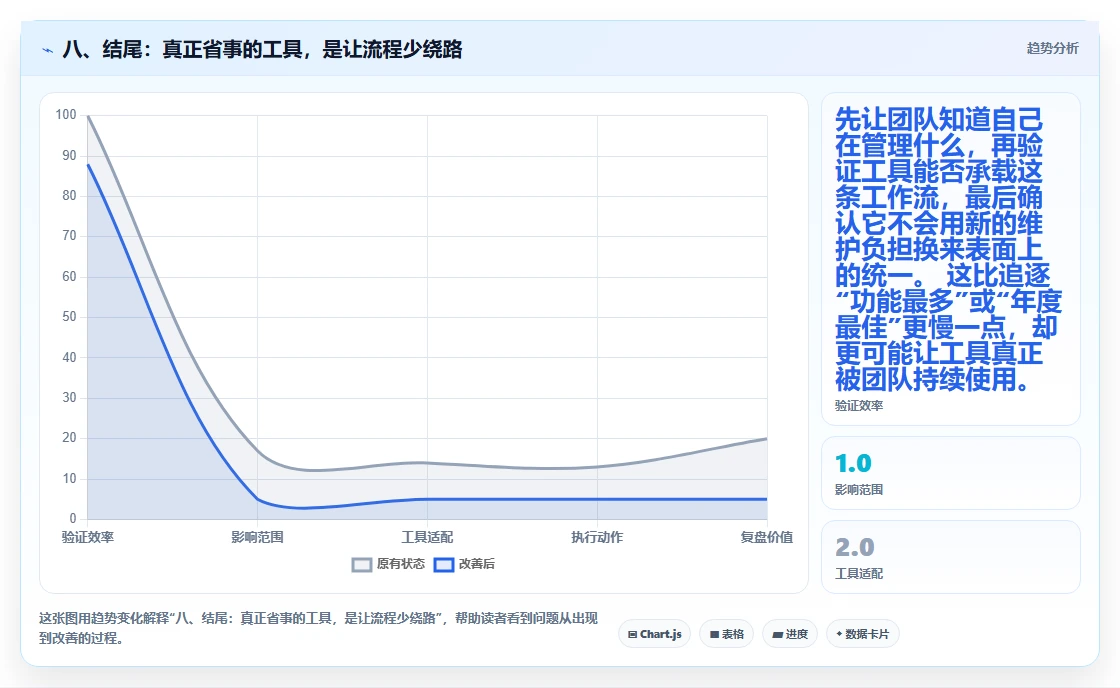Select the 进度 tag
Viewport: 1120px width, 688px height.
(x=790, y=634)
